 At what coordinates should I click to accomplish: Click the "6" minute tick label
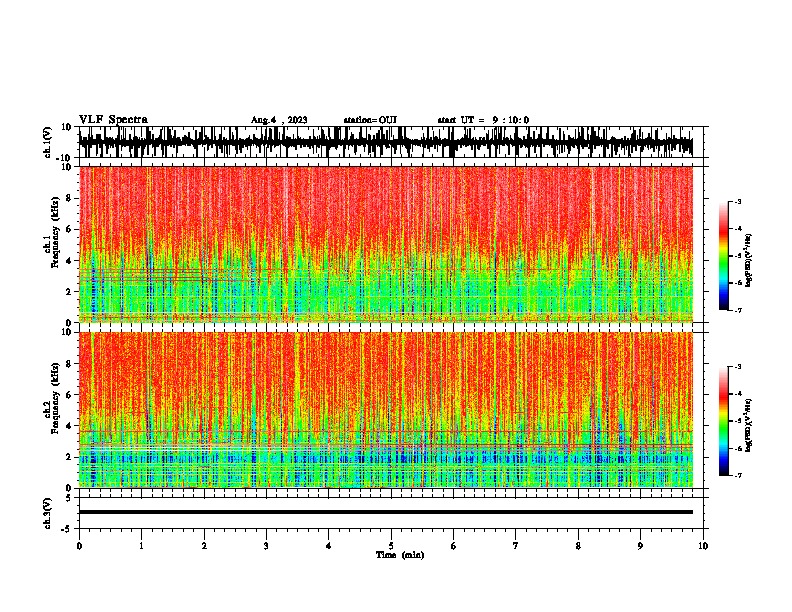coord(454,546)
